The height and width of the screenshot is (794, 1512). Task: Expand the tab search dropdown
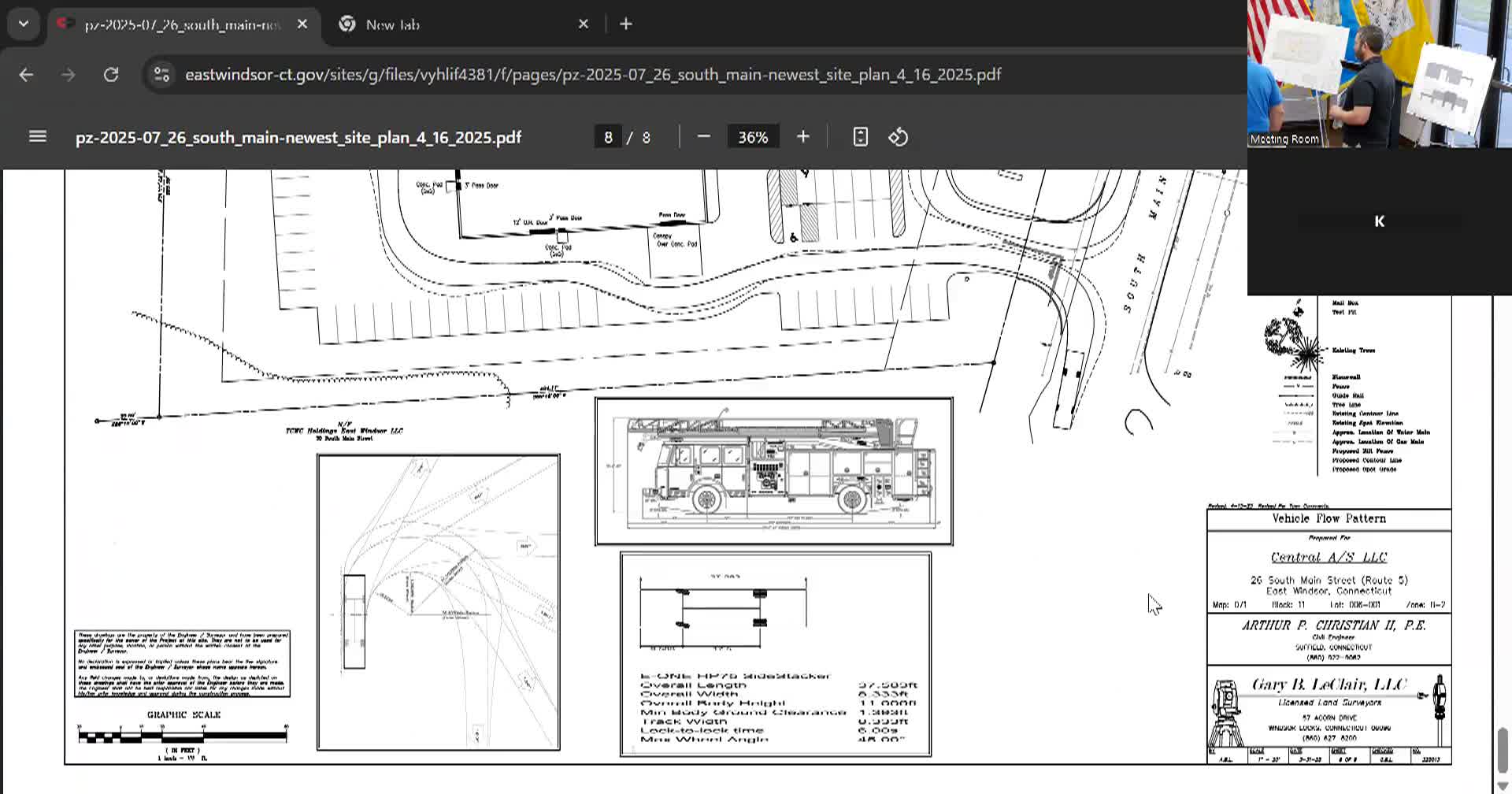click(24, 24)
